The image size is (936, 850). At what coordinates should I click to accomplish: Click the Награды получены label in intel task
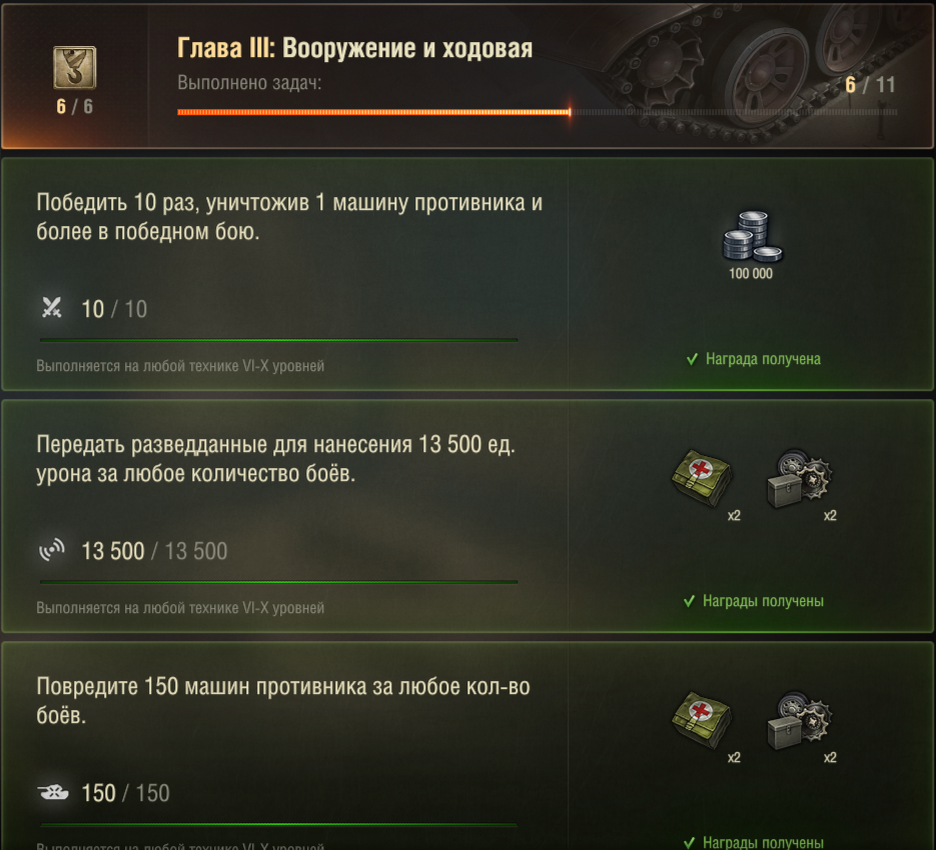763,600
